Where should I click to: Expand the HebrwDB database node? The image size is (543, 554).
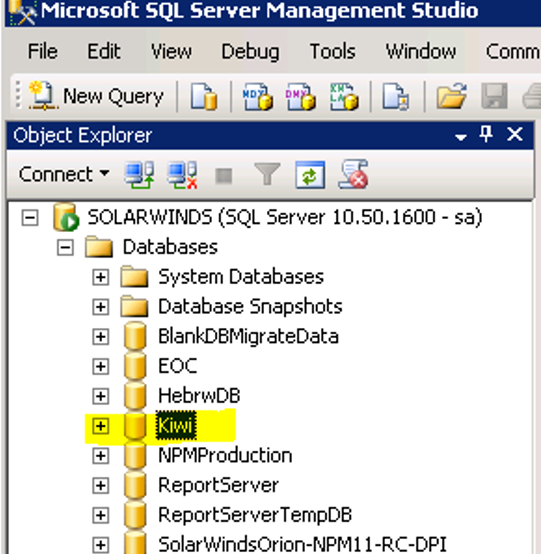[x=101, y=396]
